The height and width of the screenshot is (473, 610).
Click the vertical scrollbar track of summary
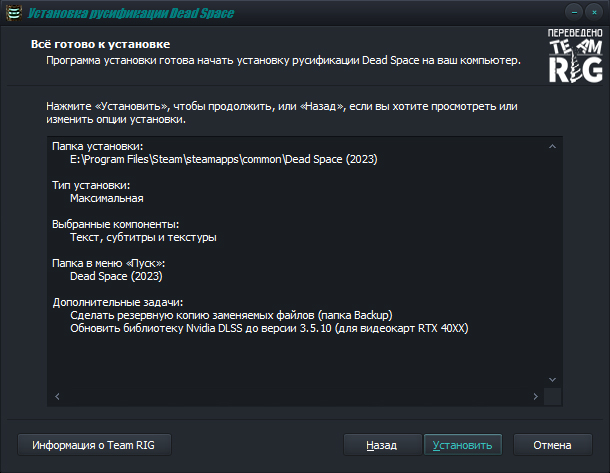tap(550, 260)
